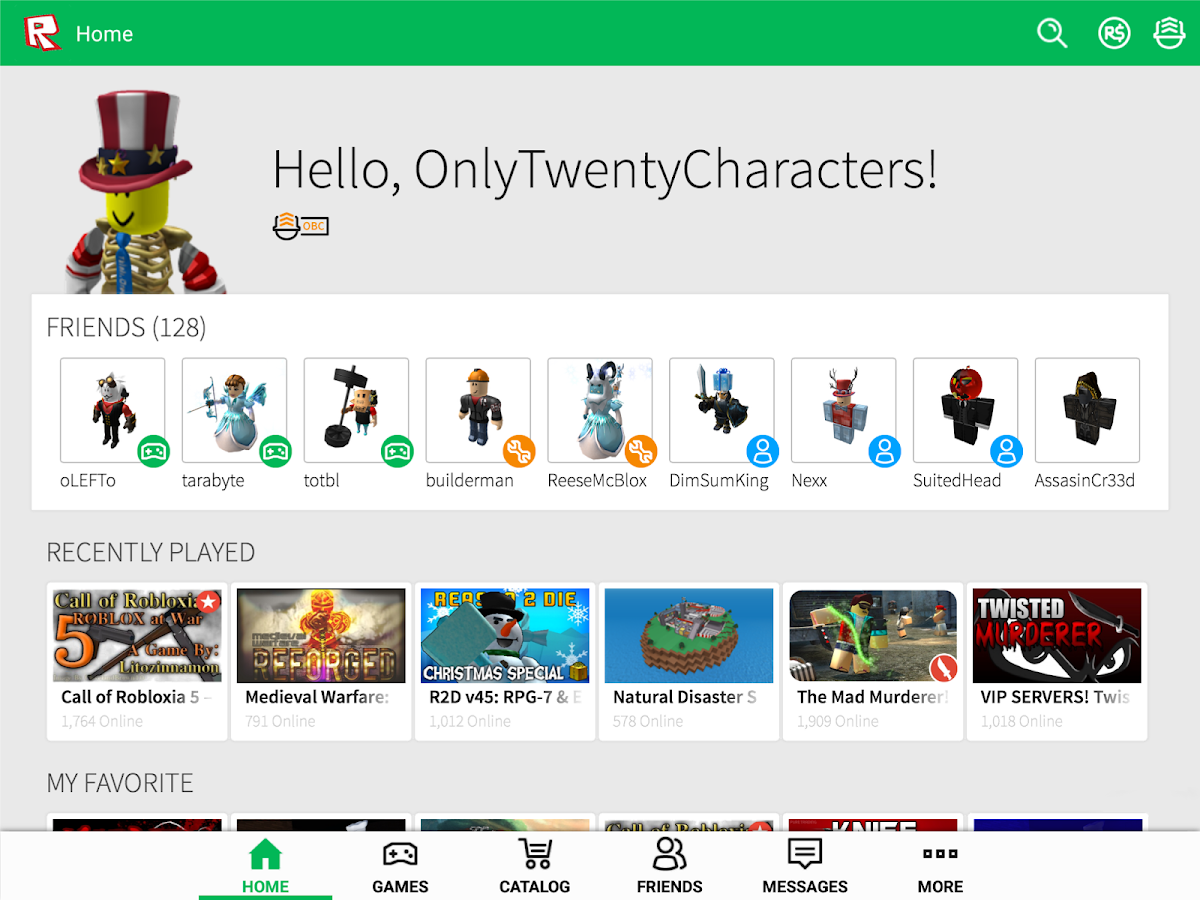Image resolution: width=1200 pixels, height=900 pixels.
Task: Open the Natural Disaster Survival game thumbnail
Action: [689, 635]
